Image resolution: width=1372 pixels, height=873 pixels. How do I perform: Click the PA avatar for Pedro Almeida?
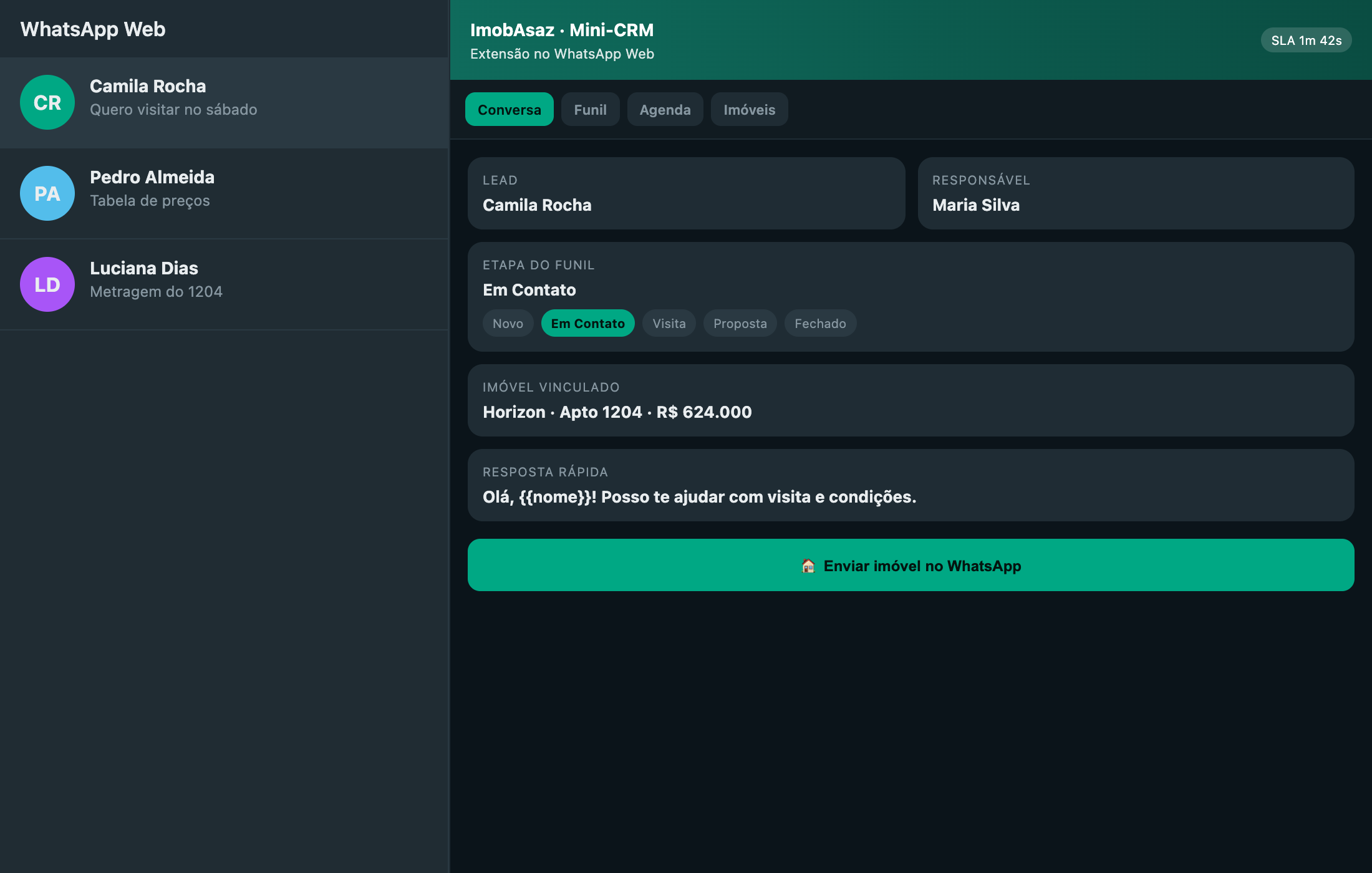pos(47,193)
